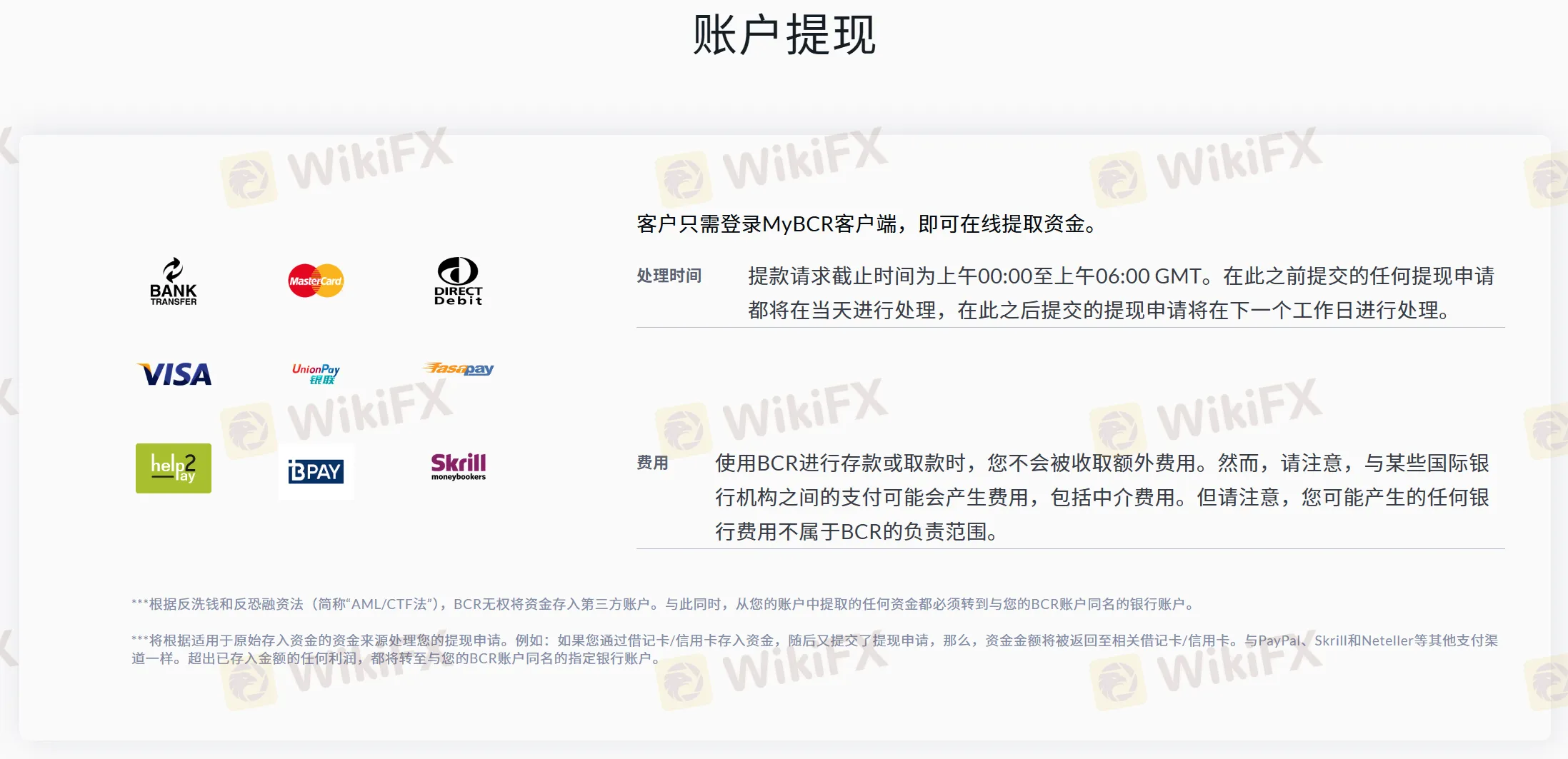Select the 处理时间 label
Viewport: 1568px width, 759px height.
pyautogui.click(x=669, y=276)
